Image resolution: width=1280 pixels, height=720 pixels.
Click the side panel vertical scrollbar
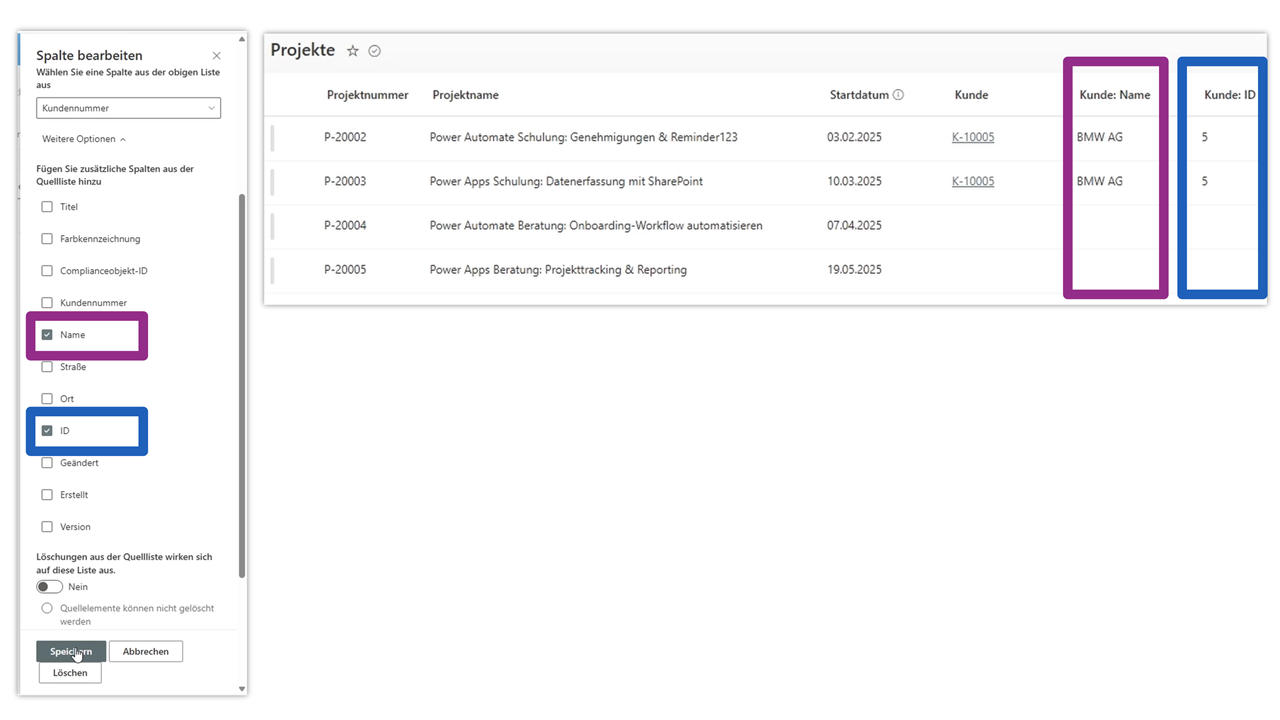click(x=241, y=385)
